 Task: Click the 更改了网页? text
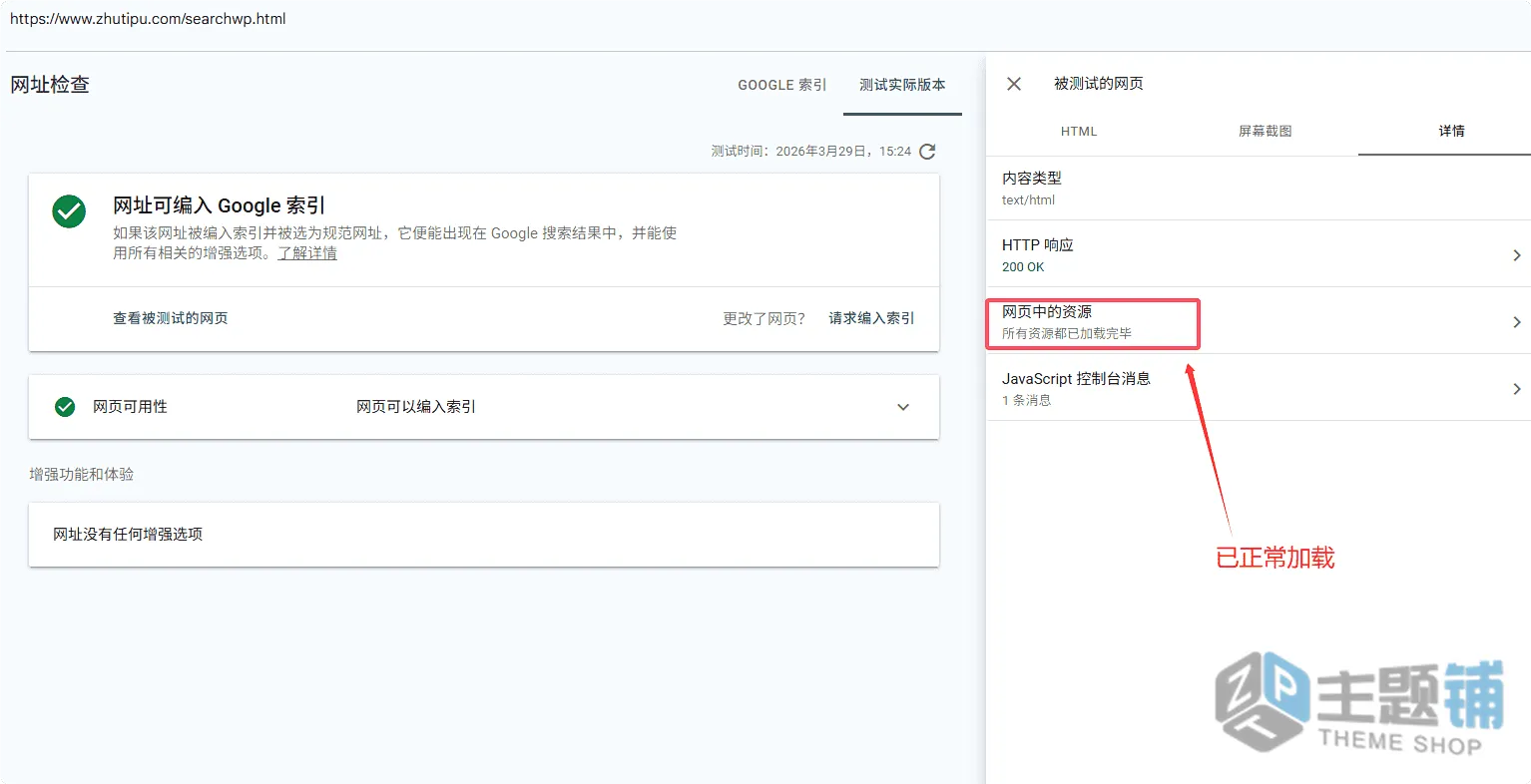point(765,318)
